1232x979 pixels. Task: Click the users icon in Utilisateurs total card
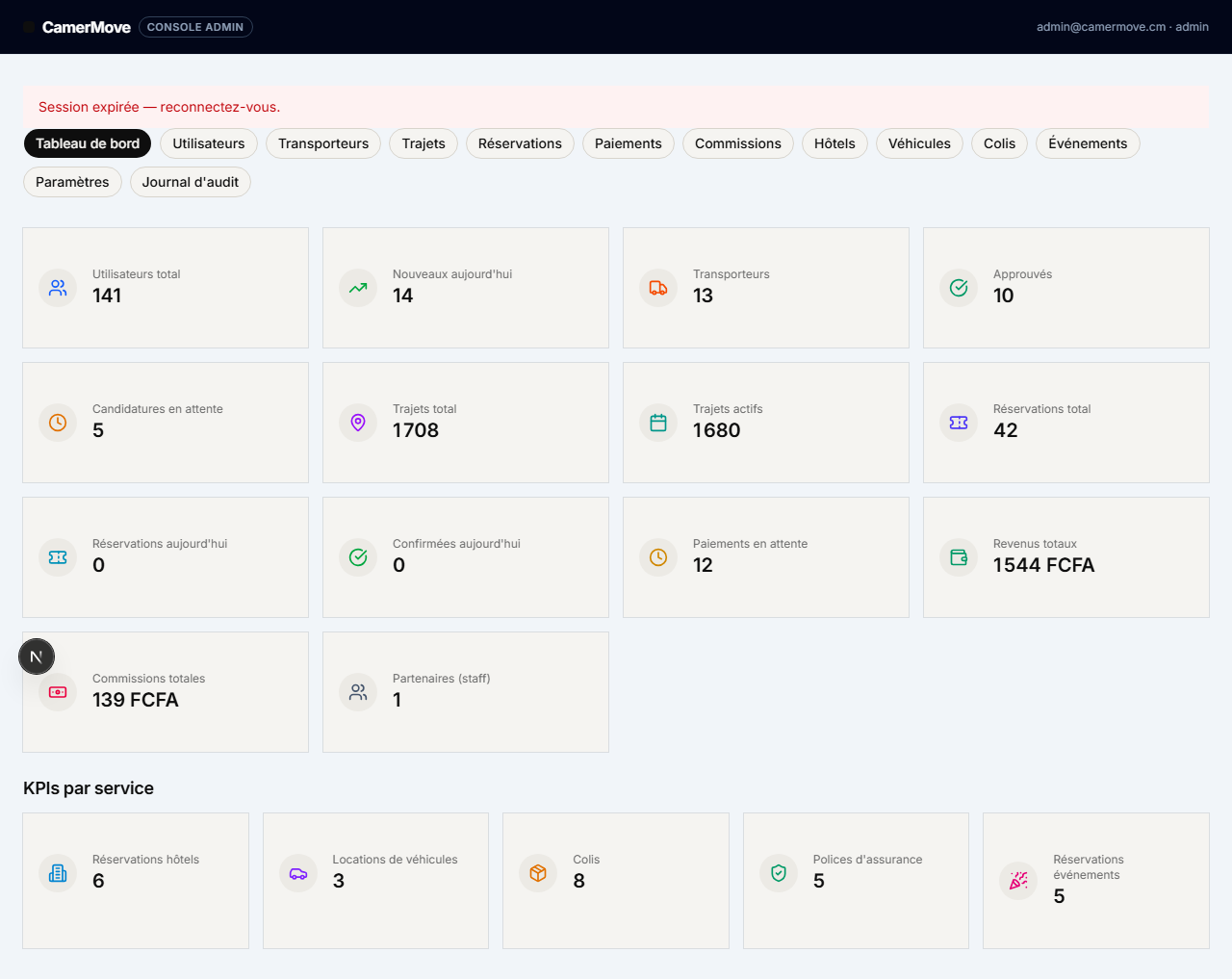pos(58,288)
